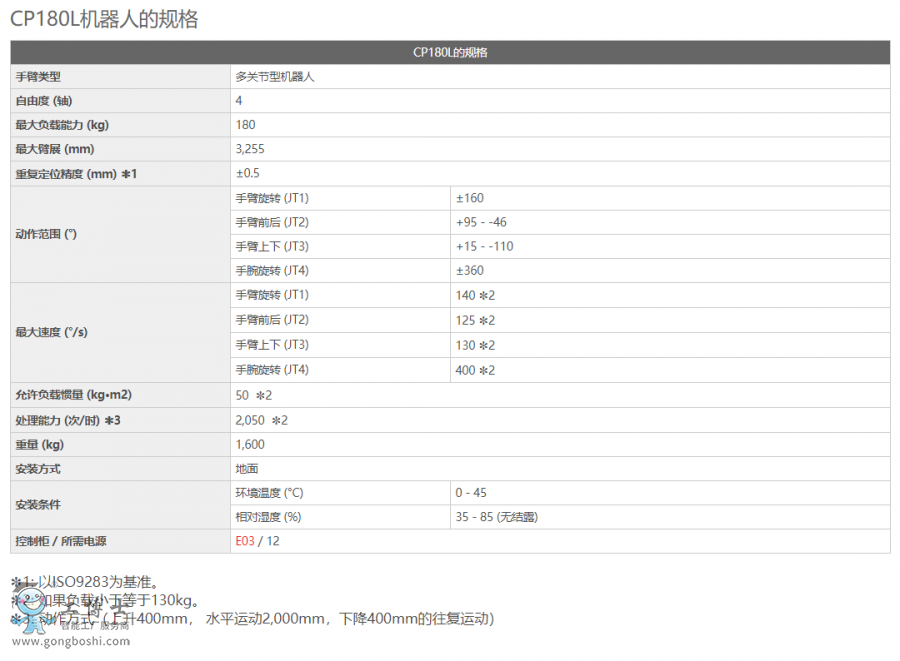Click the speed value "400 *2"

click(475, 371)
